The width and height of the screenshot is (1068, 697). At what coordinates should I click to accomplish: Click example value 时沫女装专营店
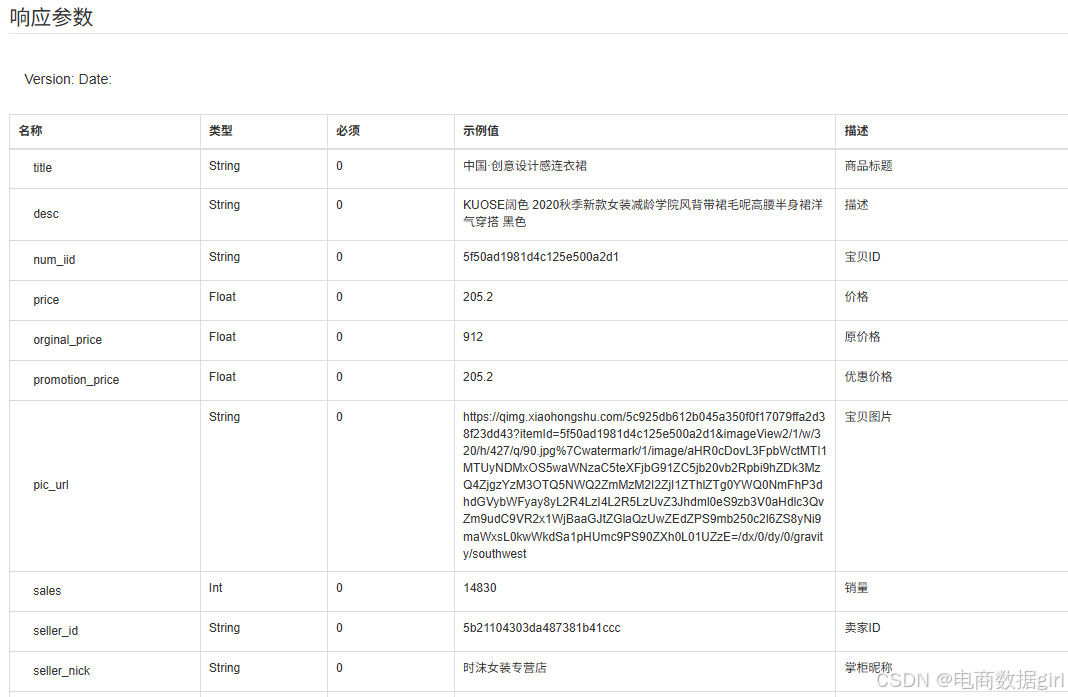505,668
